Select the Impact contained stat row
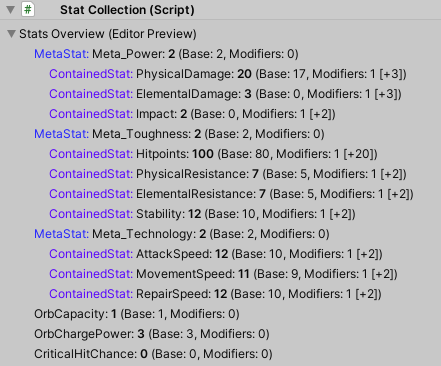 pyautogui.click(x=192, y=114)
